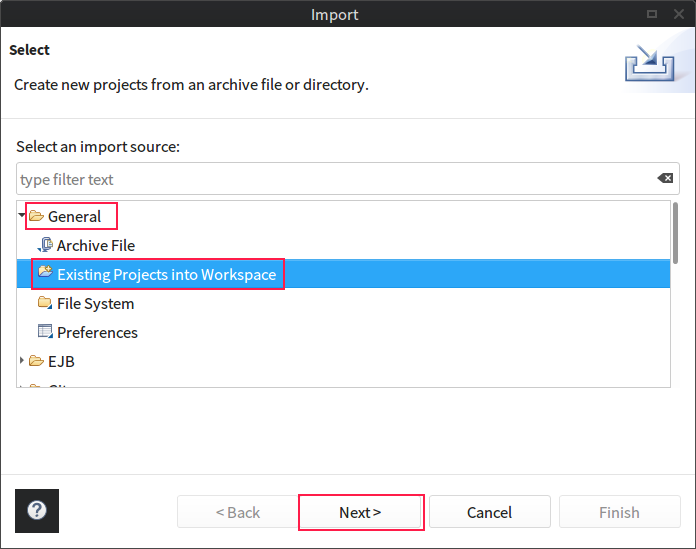The image size is (696, 549).
Task: Select the General category label
Action: tap(75, 217)
